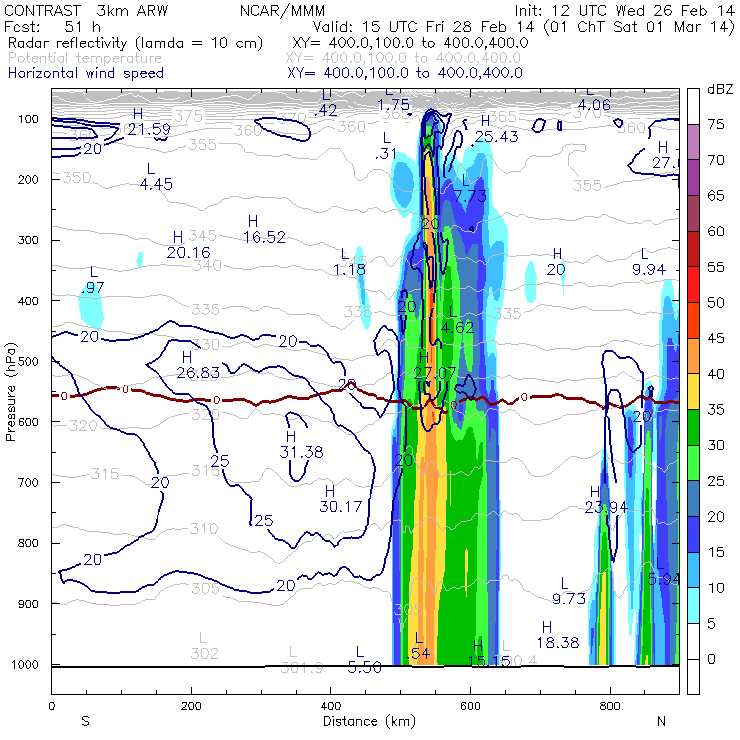Click the '700' pressure axis tick label
This screenshot has height=740, width=740.
(x=28, y=483)
